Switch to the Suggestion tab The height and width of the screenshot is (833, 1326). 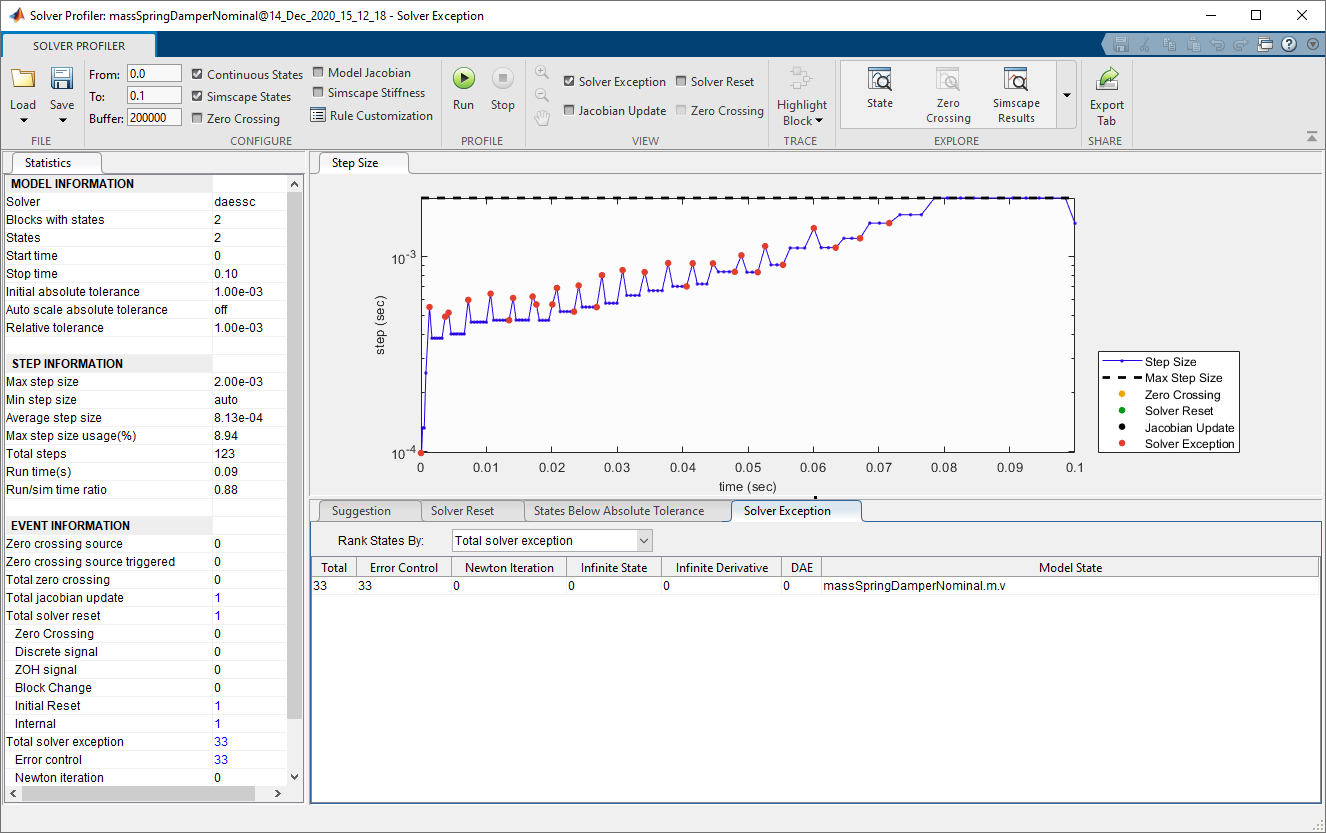click(361, 511)
